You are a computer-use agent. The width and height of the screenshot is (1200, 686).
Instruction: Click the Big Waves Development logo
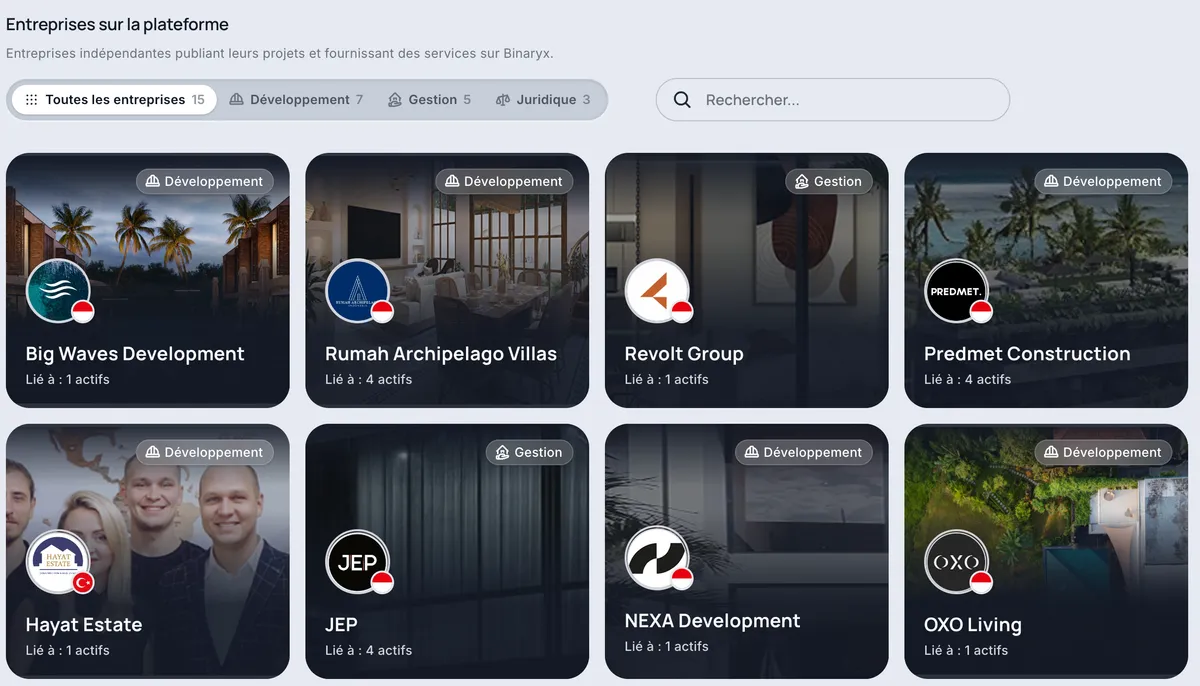[58, 291]
